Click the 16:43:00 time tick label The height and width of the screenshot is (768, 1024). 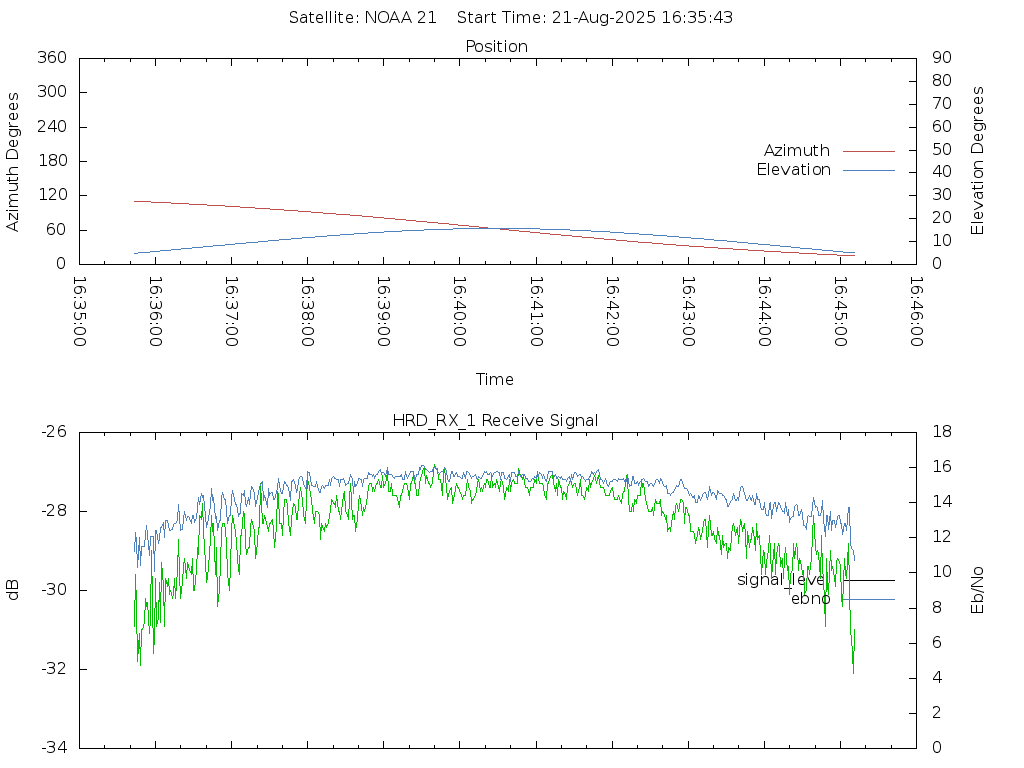(688, 312)
